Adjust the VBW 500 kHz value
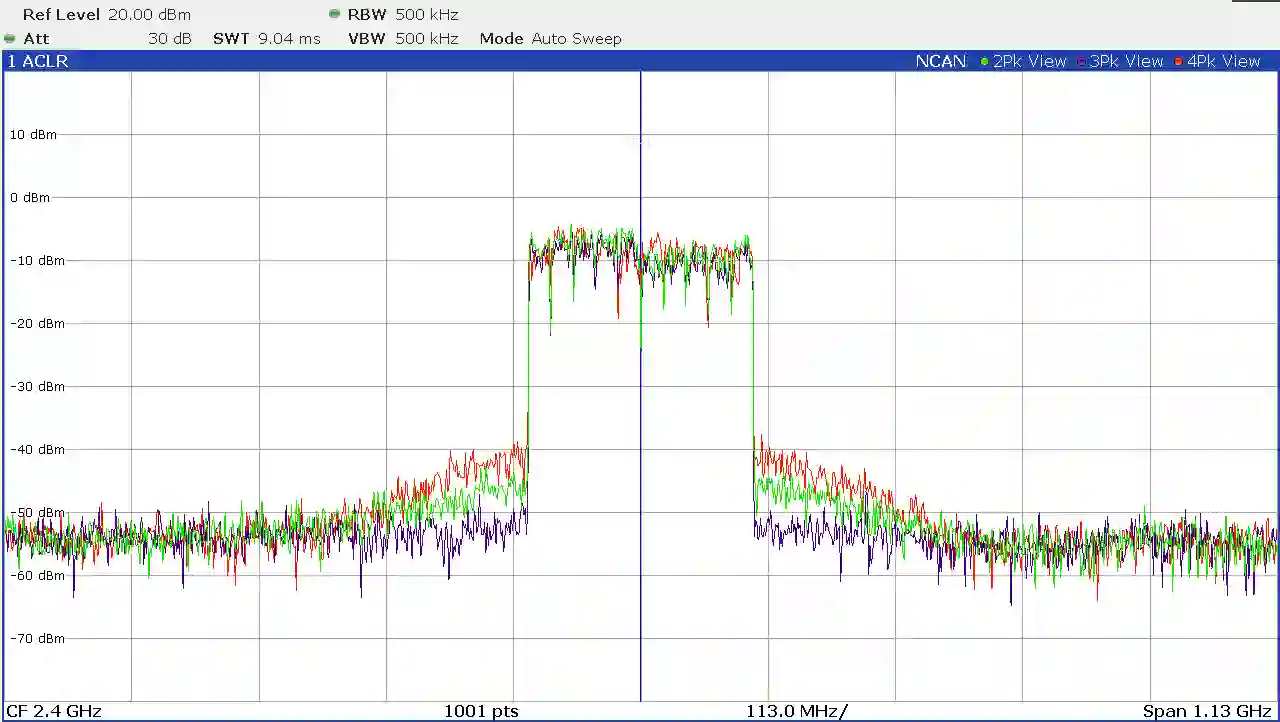Image resolution: width=1280 pixels, height=722 pixels. (x=403, y=39)
